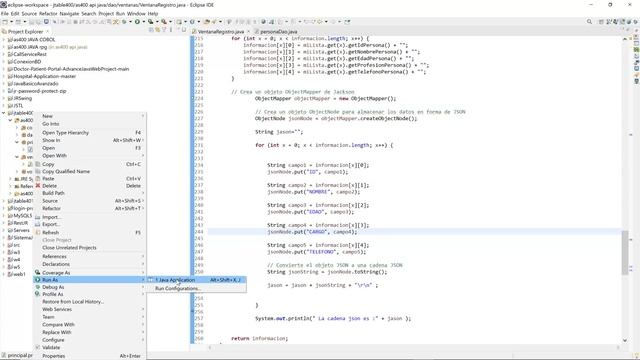
Task: Click the line with jsonNode.put("CARGO"
Action: [x=312, y=232]
